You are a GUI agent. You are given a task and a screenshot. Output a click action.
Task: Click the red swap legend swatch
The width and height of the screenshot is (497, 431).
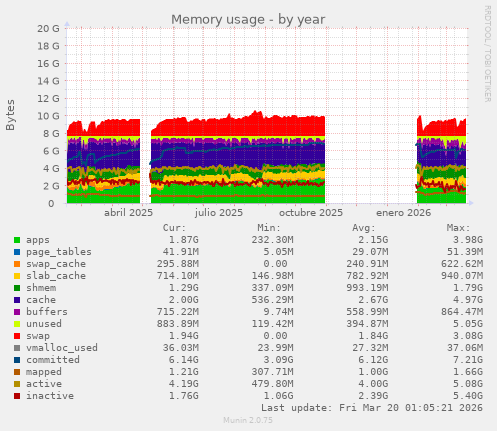click(x=17, y=336)
